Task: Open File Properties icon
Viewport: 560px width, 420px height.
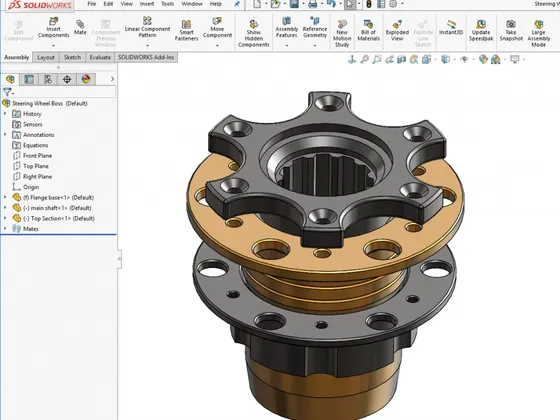Action: 381,4
